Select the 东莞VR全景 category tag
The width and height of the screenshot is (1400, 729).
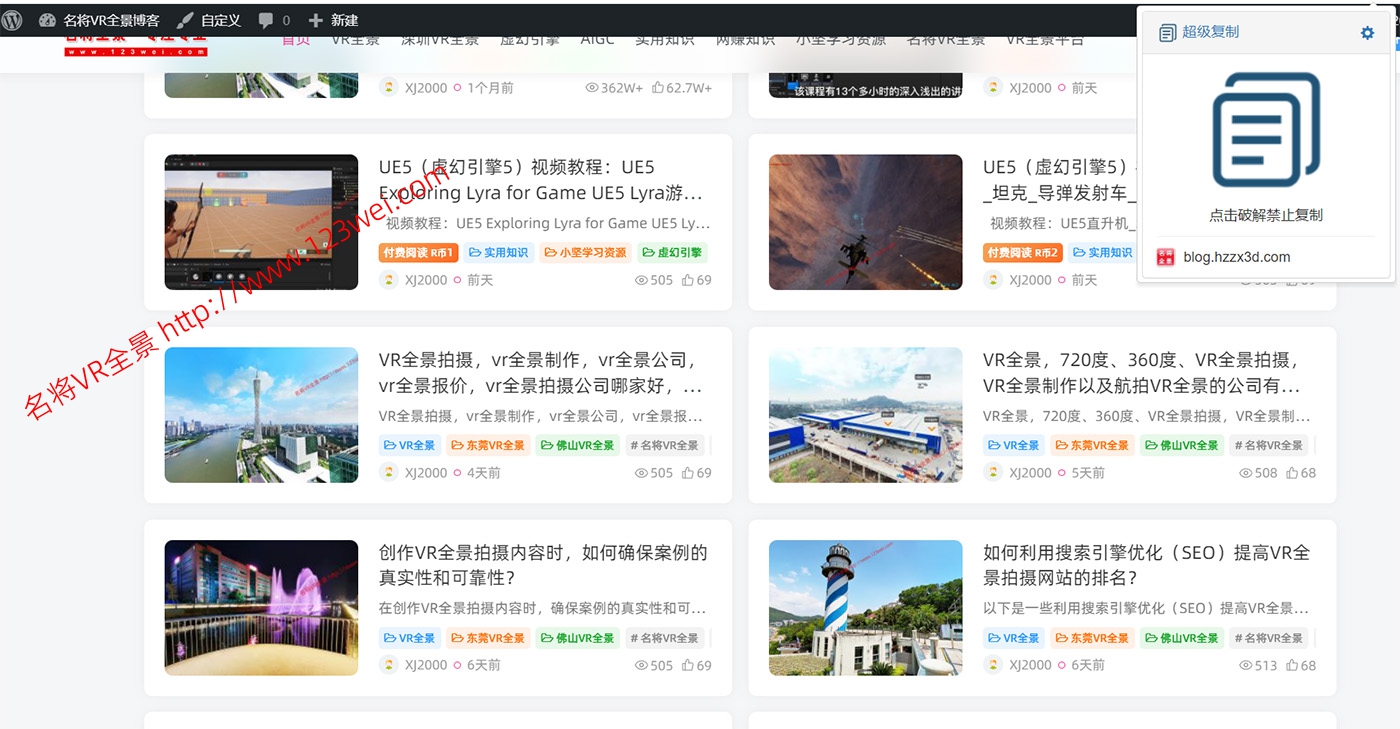click(489, 445)
